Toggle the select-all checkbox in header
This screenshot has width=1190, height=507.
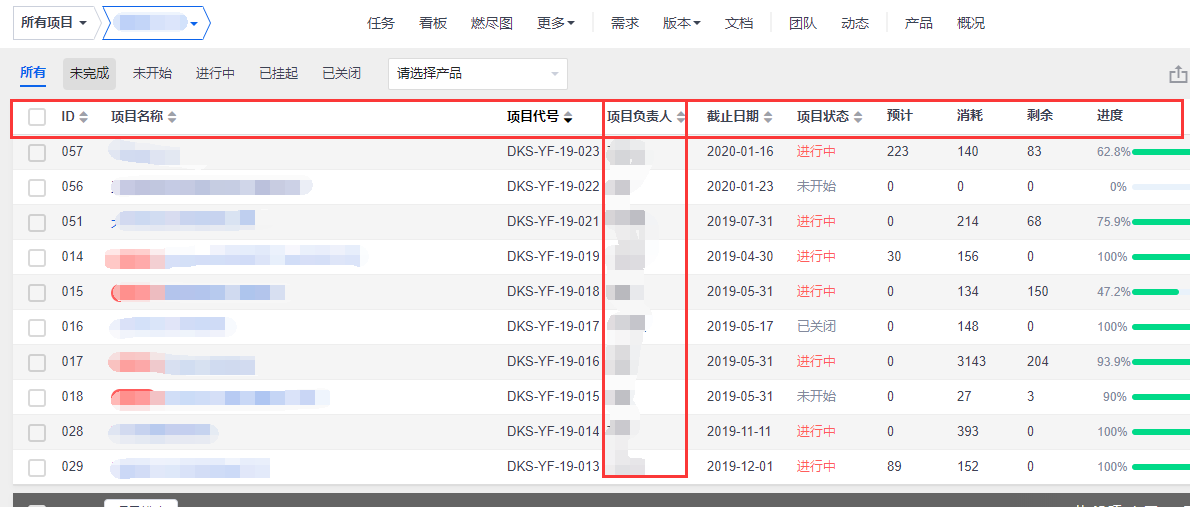[x=37, y=117]
